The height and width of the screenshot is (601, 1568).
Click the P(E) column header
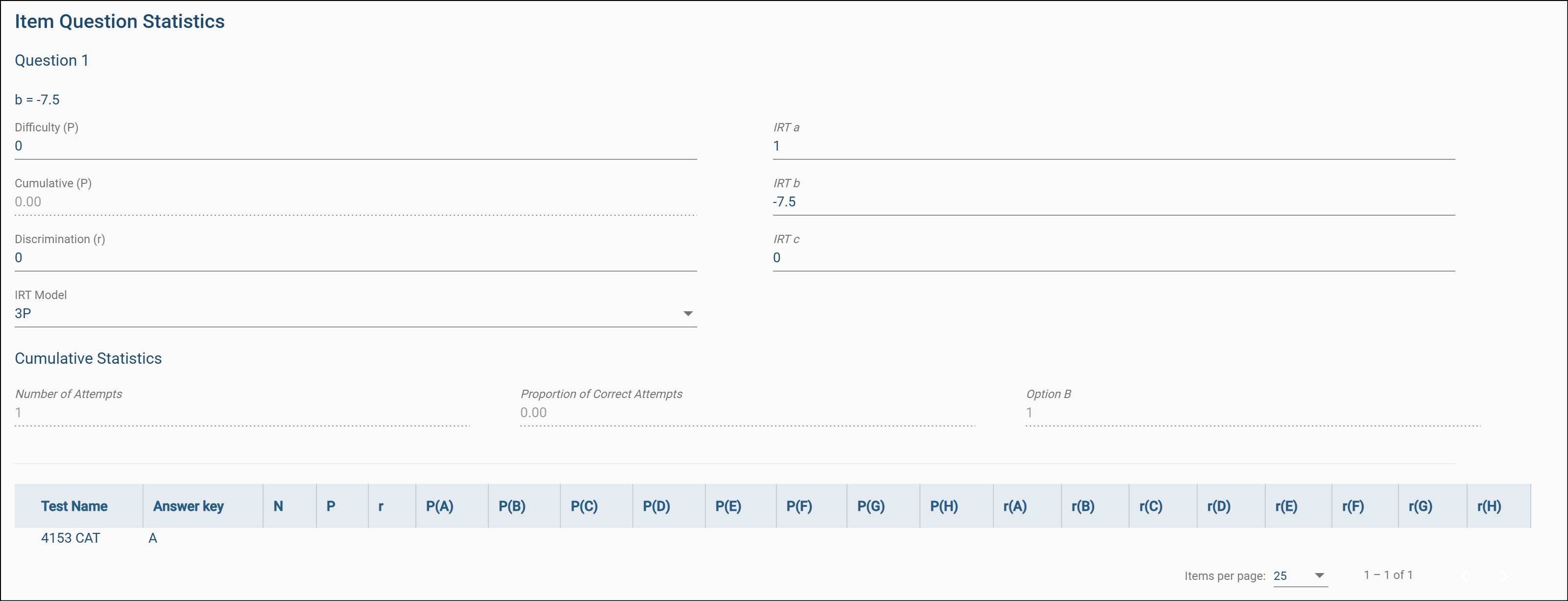[x=728, y=506]
